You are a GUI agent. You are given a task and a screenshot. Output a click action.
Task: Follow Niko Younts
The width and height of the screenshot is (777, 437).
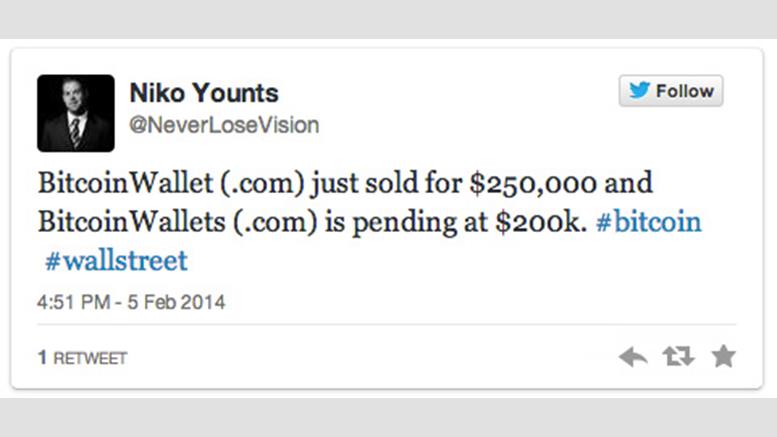point(671,91)
